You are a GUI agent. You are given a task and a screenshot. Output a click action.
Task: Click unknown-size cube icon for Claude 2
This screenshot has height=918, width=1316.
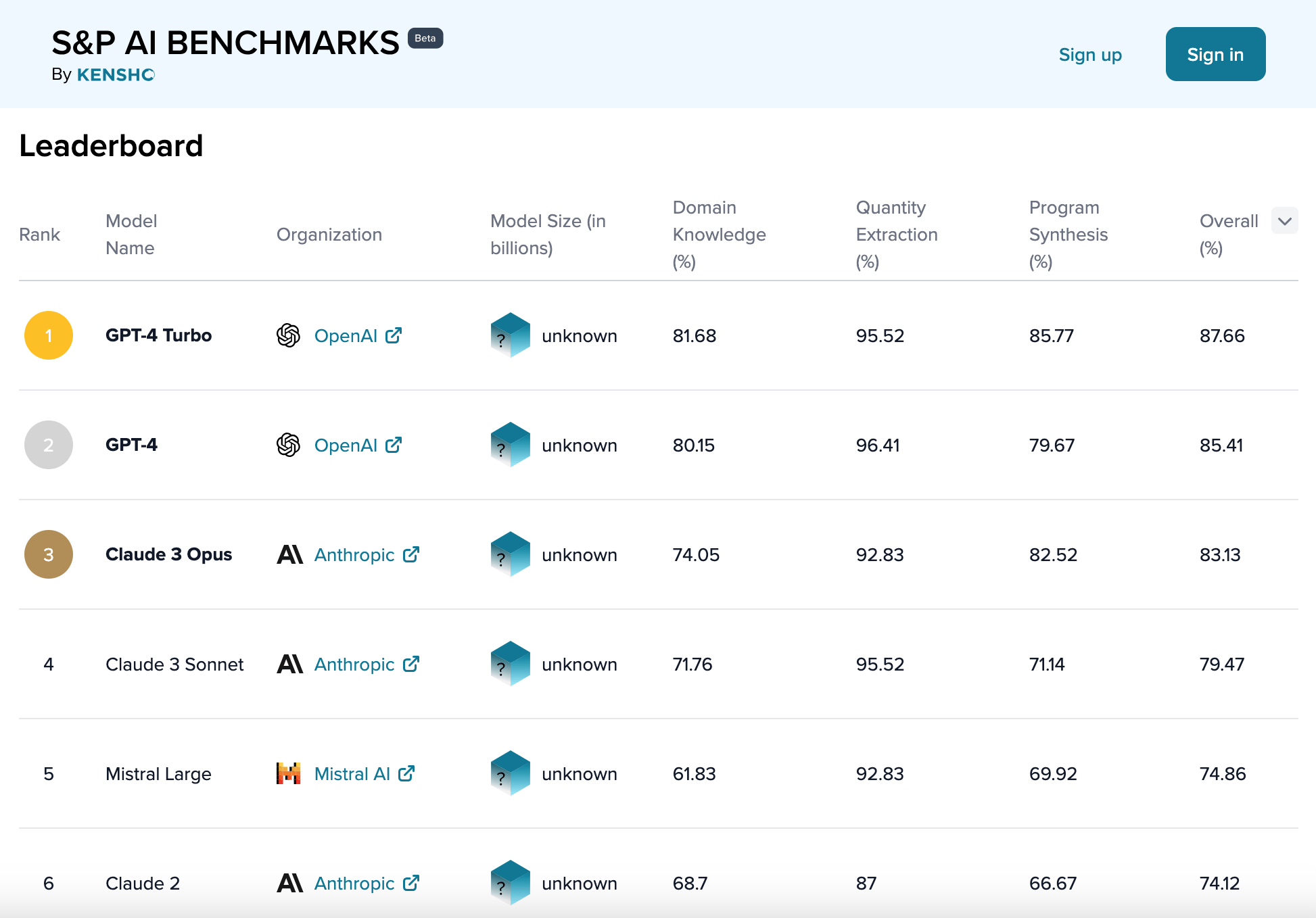pyautogui.click(x=511, y=883)
